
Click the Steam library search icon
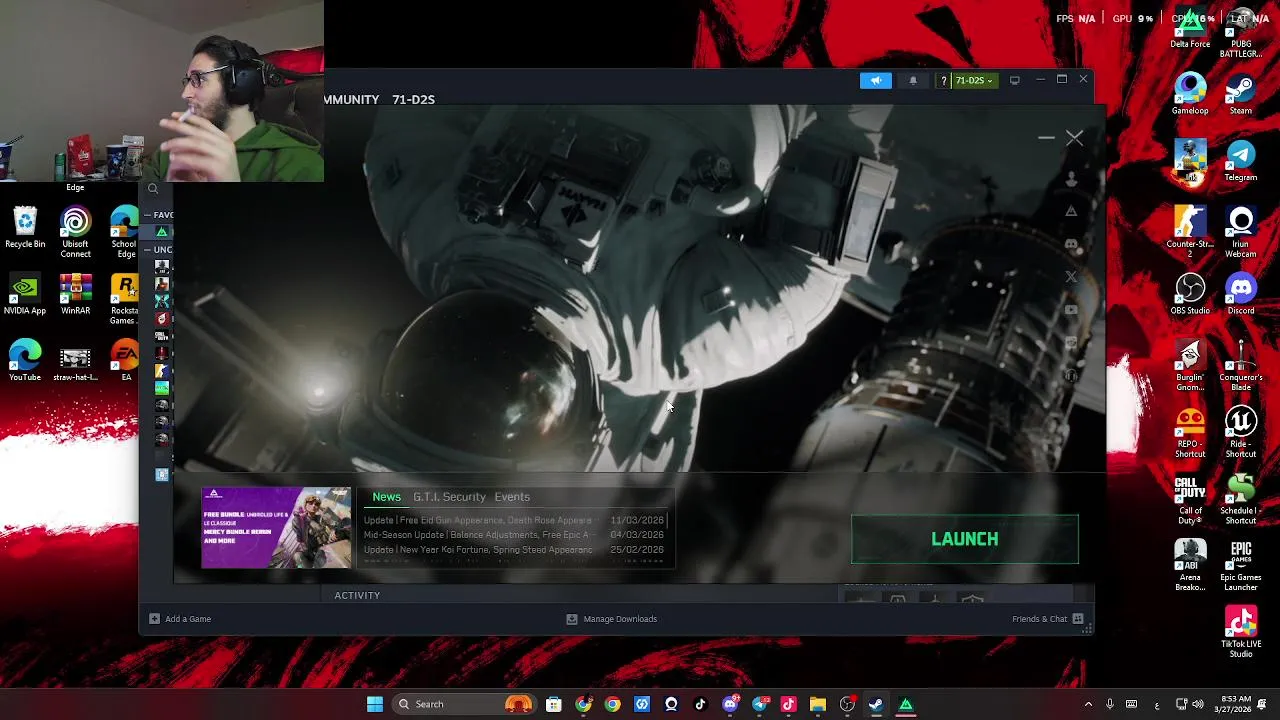tap(153, 189)
